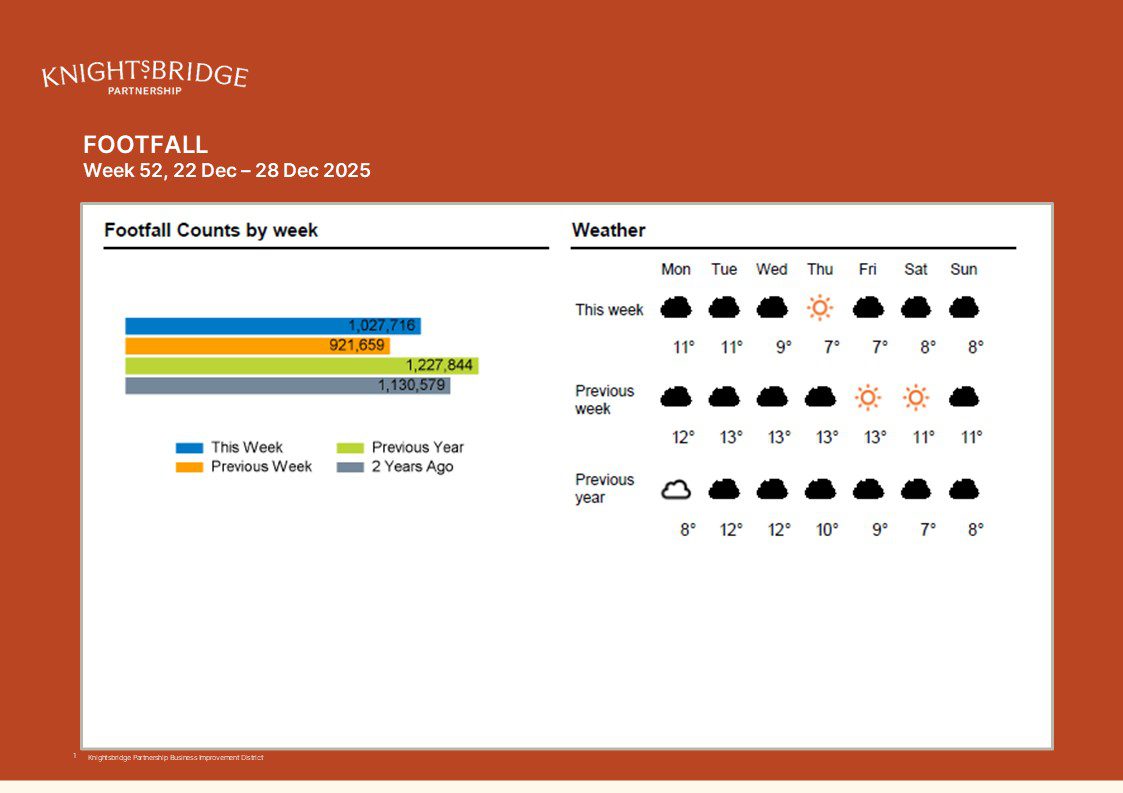This screenshot has height=793, width=1123.
Task: Click previous year's Sunday cloud icon
Action: (963, 489)
